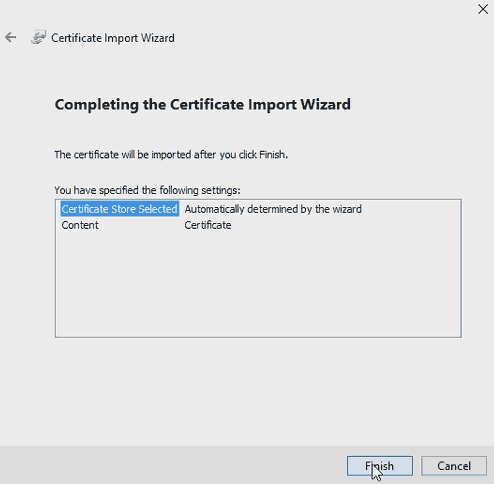
Task: Click the 'Certificate' content value
Action: pyautogui.click(x=208, y=225)
